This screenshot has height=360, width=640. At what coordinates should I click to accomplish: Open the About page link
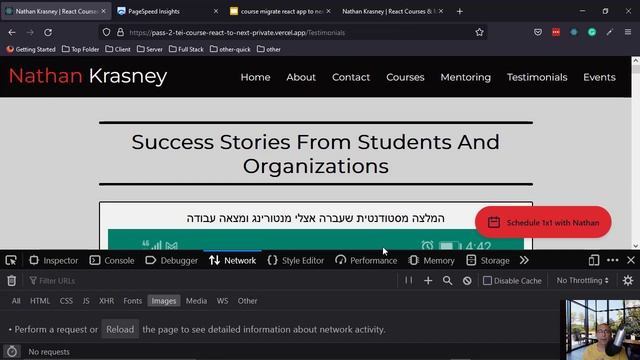click(x=301, y=77)
